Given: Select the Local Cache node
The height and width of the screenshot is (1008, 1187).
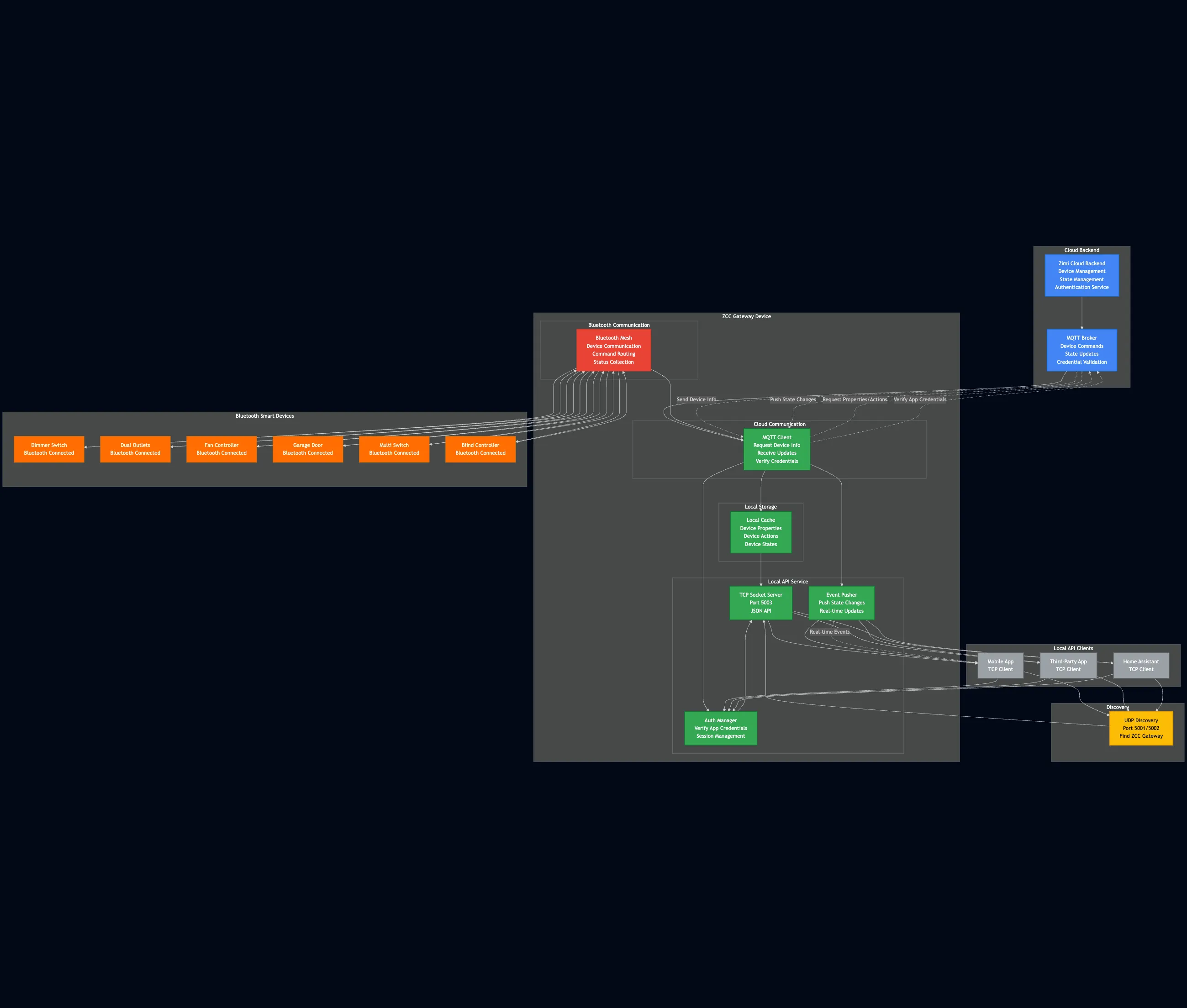Looking at the screenshot, I should coord(760,531).
